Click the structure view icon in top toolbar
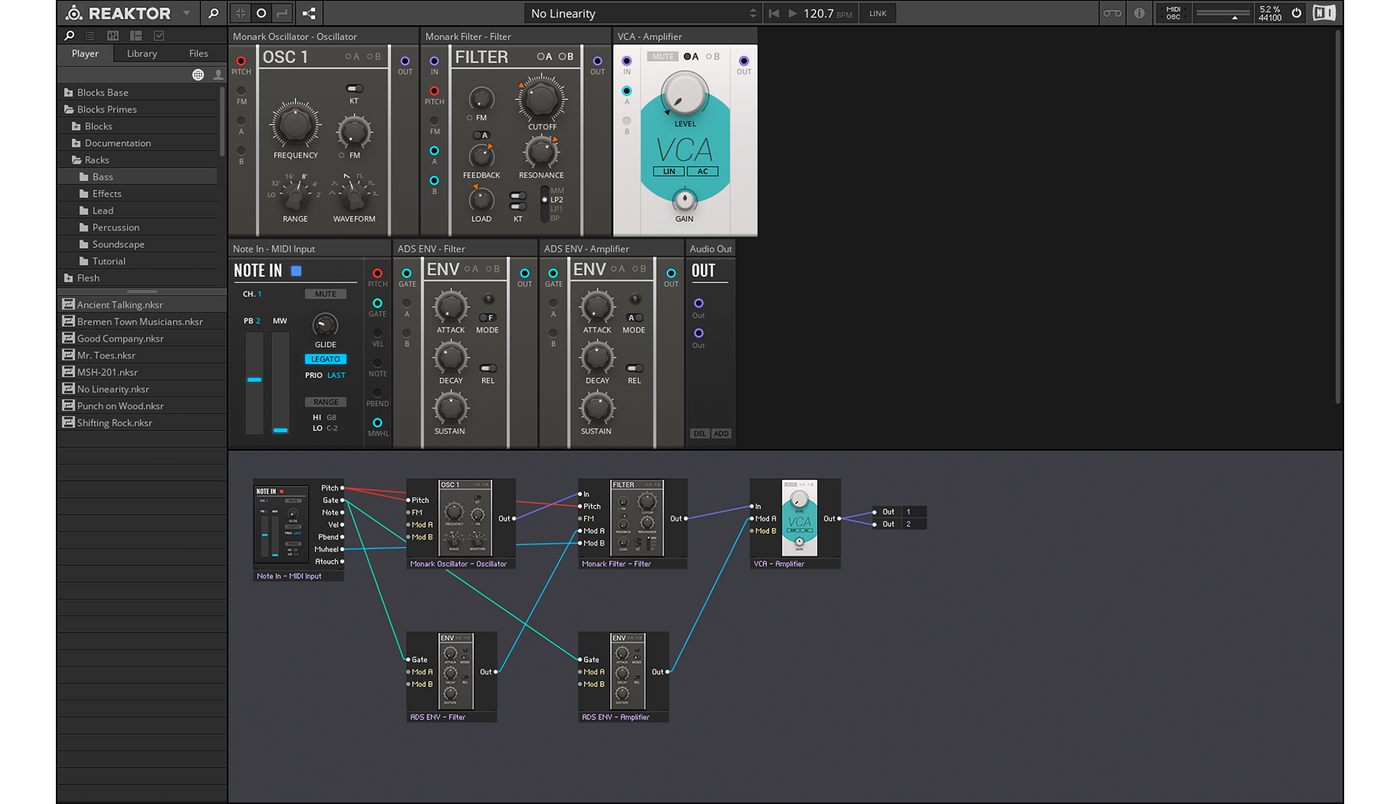This screenshot has width=1400, height=804. point(308,14)
